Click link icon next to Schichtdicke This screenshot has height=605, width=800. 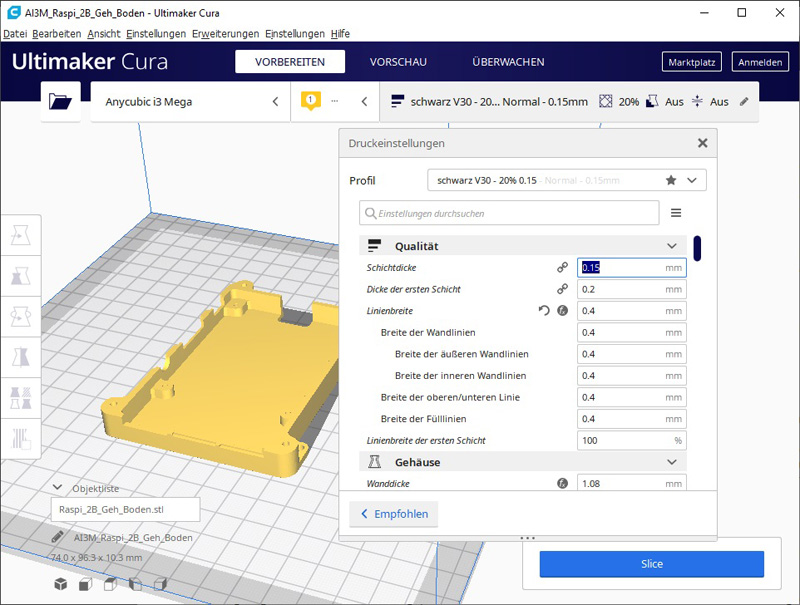(562, 267)
